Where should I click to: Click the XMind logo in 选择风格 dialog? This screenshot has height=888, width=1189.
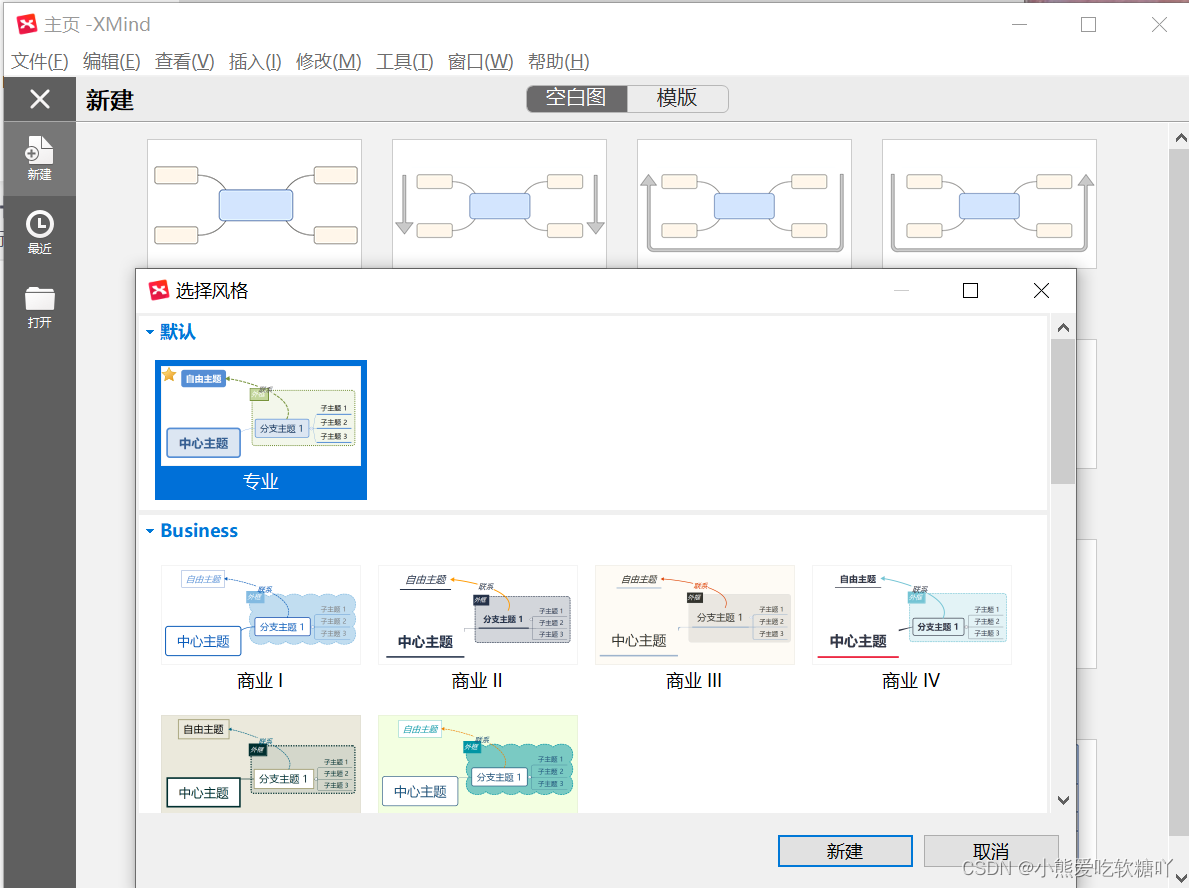(x=158, y=290)
